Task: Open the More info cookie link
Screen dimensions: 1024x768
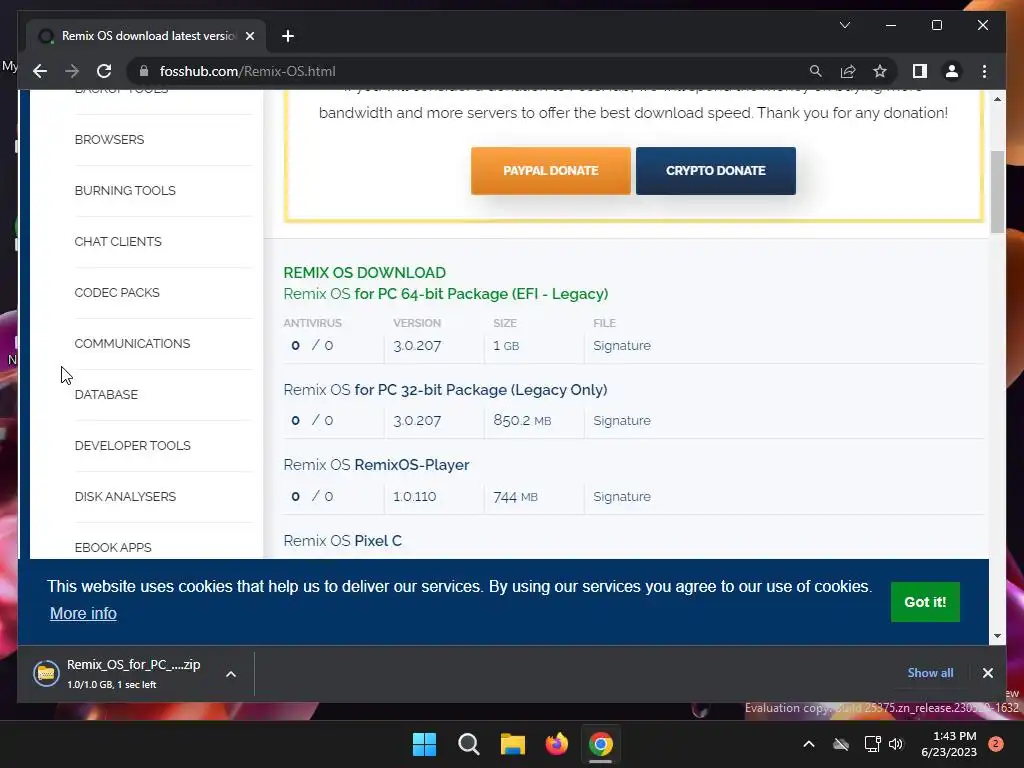Action: coord(83,614)
